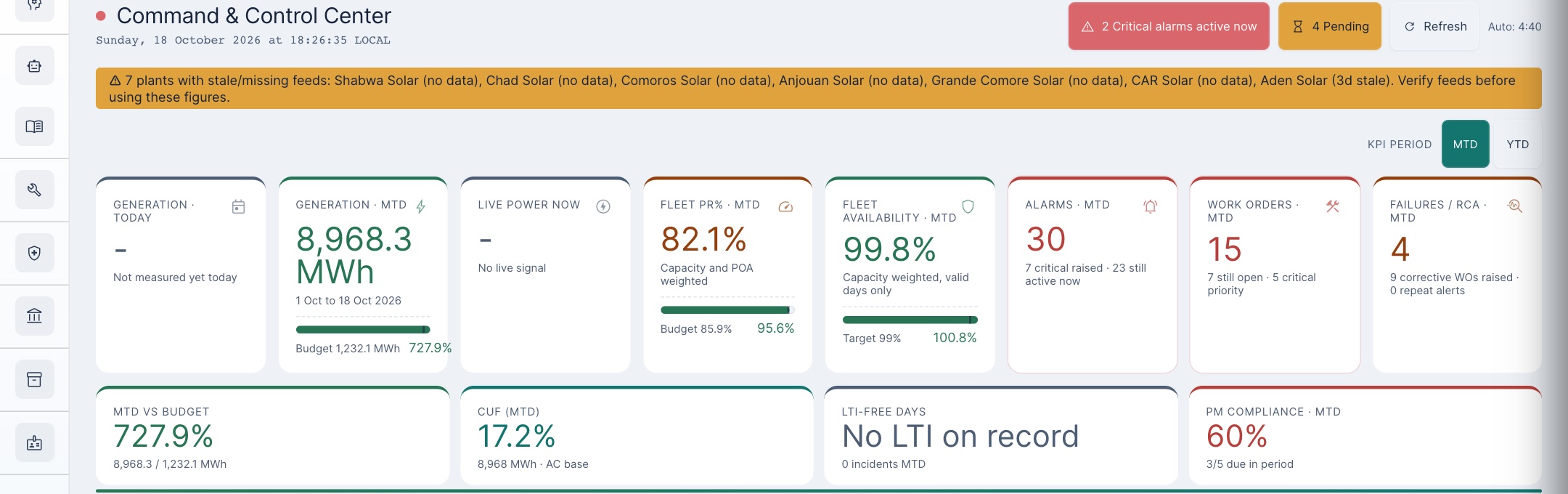Click the 'Auto: 4:40' countdown text
Viewport: 1568px width, 494px height.
pos(1514,27)
